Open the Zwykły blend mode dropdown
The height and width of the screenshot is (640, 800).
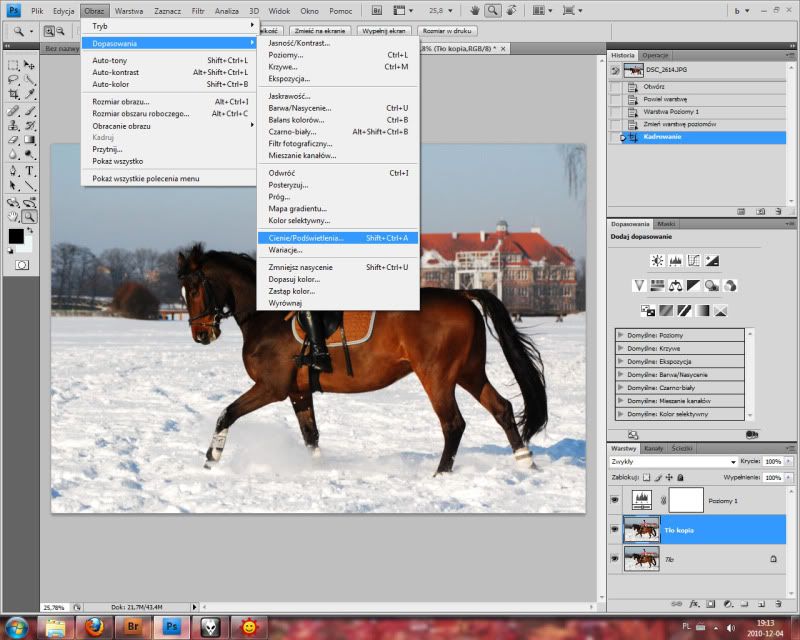[x=673, y=462]
